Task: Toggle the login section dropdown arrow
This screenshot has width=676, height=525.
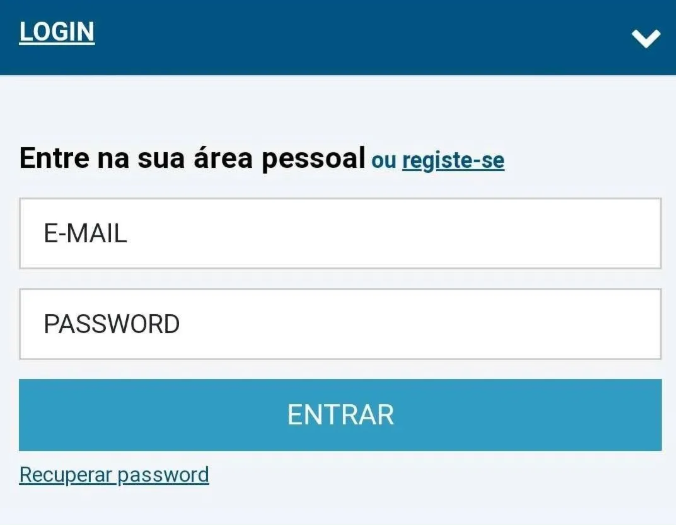Action: tap(646, 38)
